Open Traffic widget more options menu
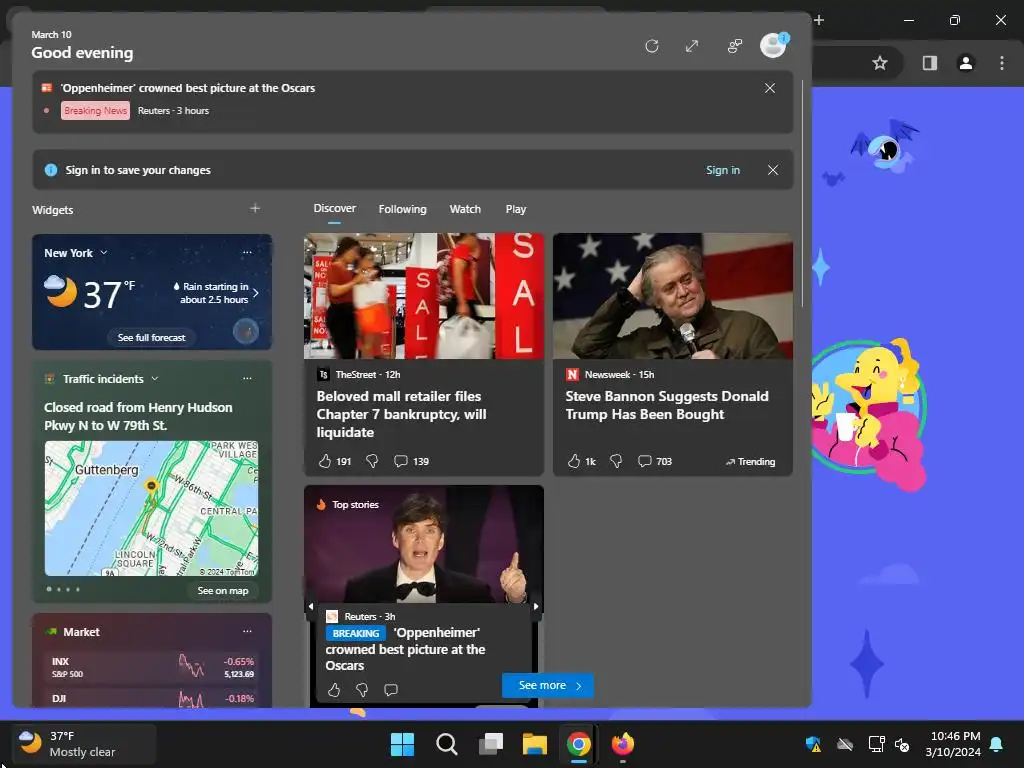This screenshot has width=1024, height=768. click(x=247, y=378)
